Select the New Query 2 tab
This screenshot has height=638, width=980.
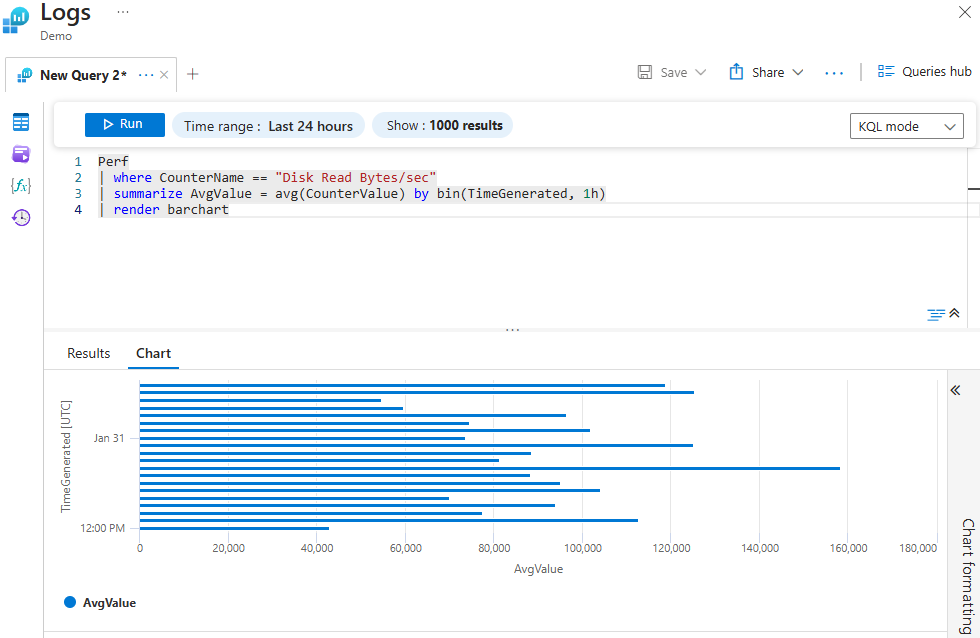tap(83, 75)
